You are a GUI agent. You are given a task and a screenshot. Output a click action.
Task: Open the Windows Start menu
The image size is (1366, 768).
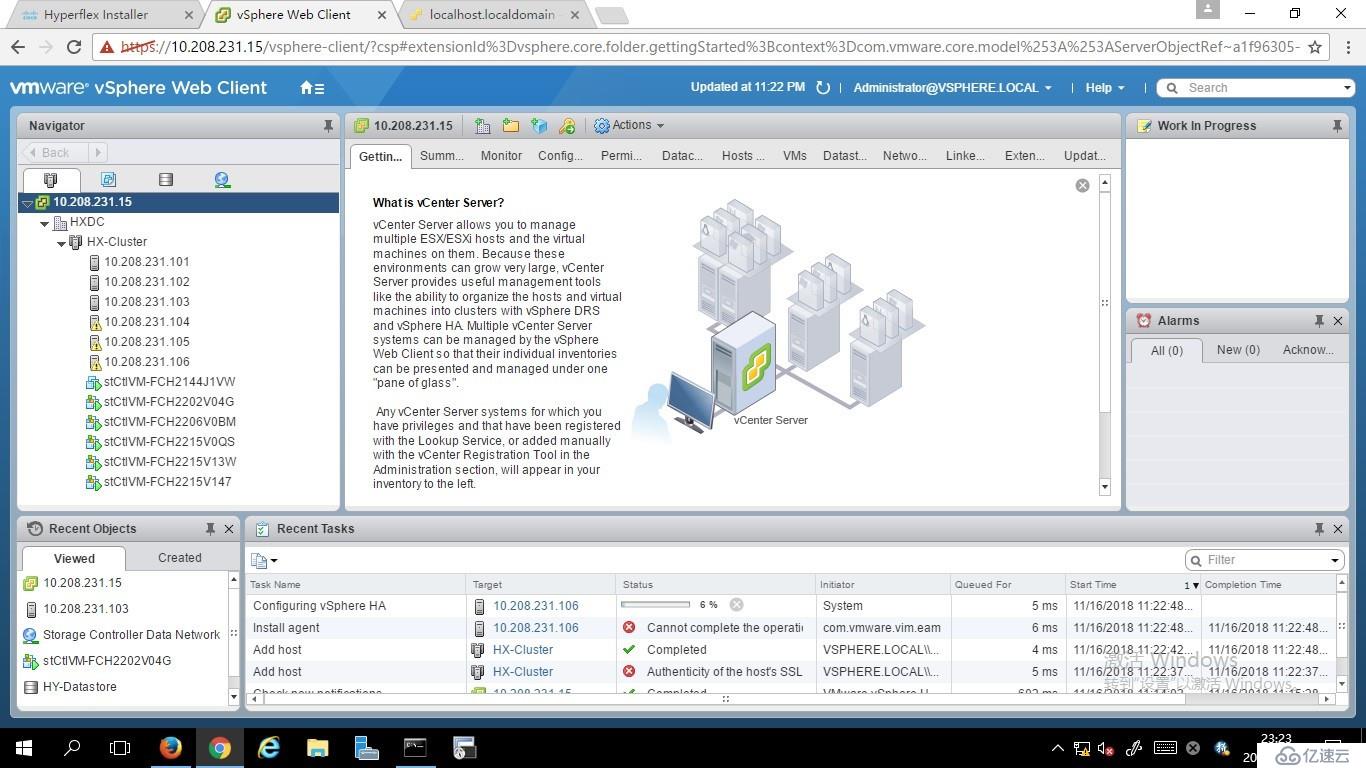pos(23,747)
